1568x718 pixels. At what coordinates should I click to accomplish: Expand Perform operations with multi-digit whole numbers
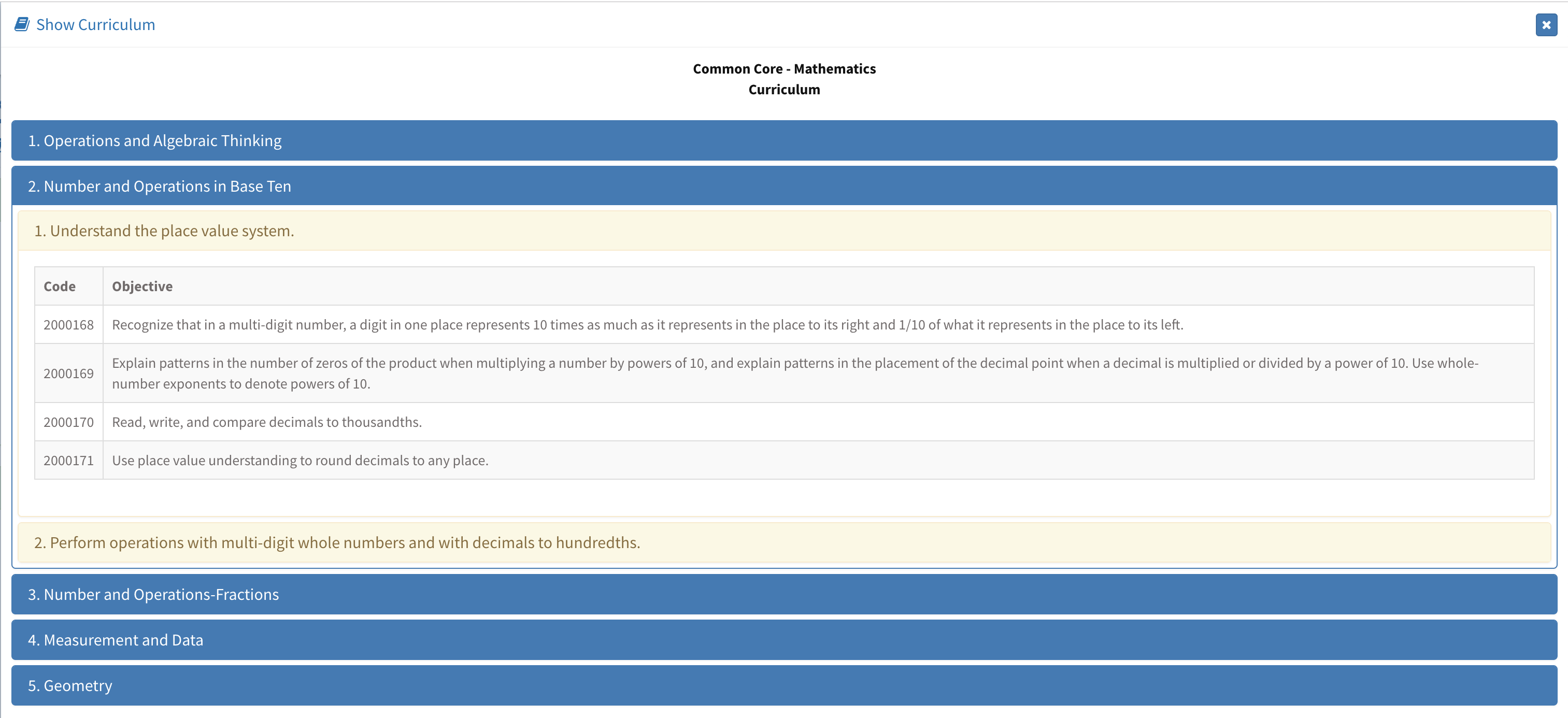(x=337, y=542)
